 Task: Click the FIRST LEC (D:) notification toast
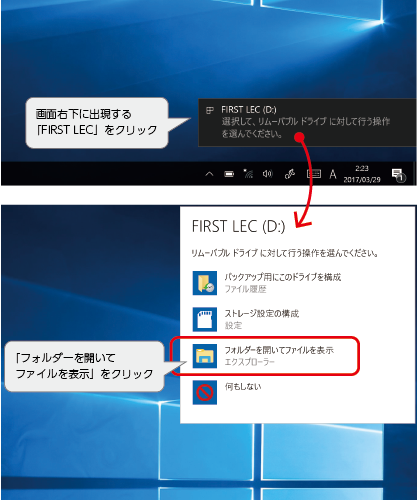point(307,122)
